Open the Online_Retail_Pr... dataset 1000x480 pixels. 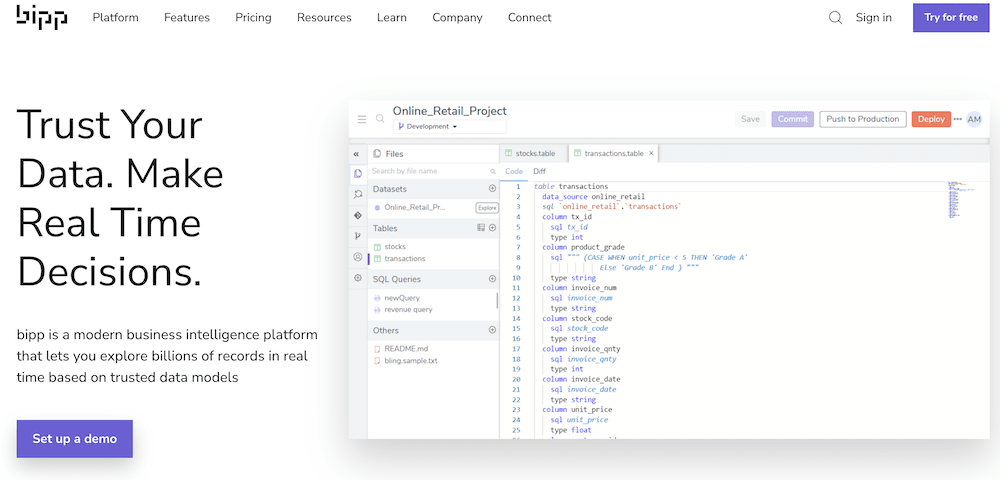pyautogui.click(x=415, y=208)
